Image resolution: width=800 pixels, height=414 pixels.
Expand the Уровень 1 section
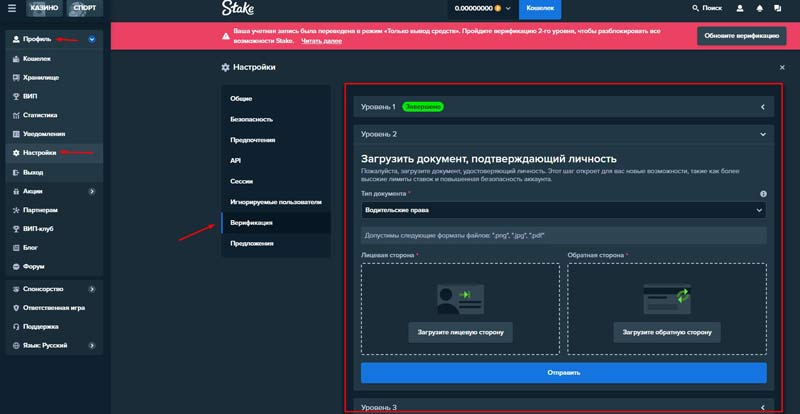point(563,106)
